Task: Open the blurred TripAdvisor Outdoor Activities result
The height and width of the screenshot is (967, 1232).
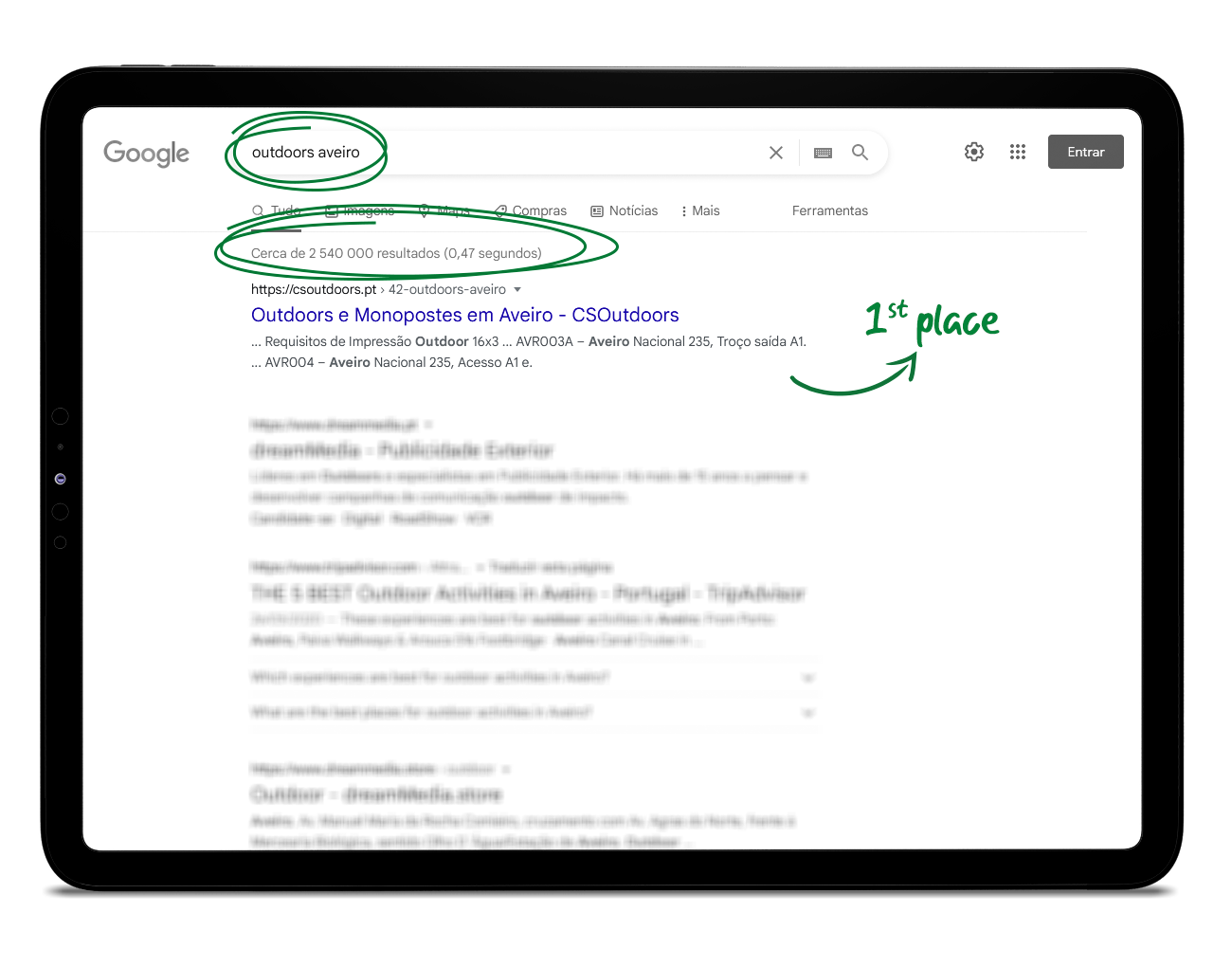Action: [528, 593]
